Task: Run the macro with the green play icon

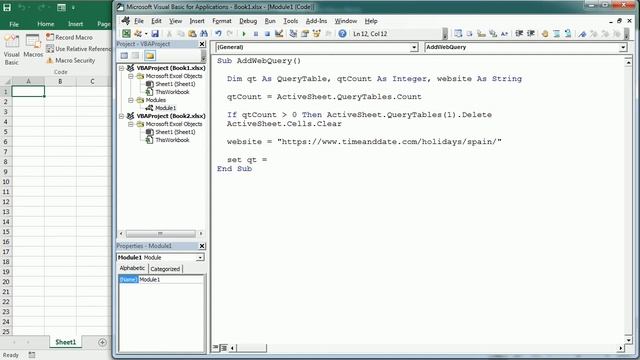Action: pos(244,34)
